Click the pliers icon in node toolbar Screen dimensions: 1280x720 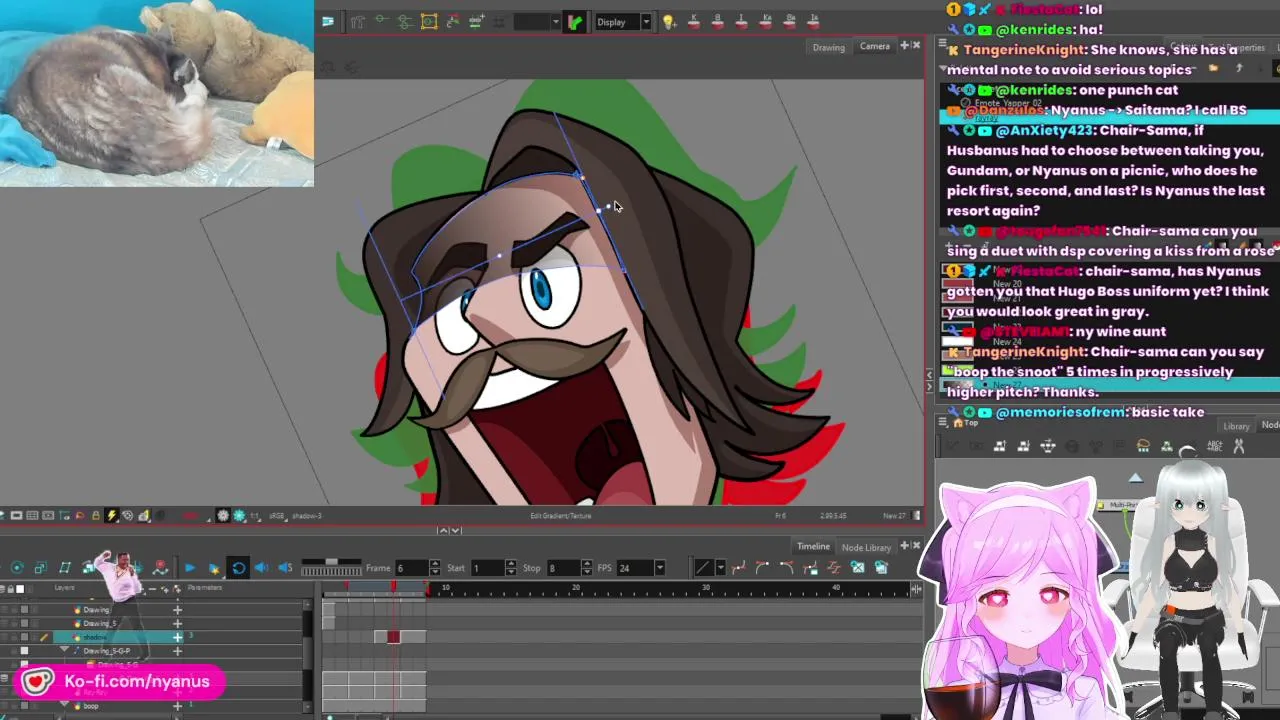[1239, 447]
